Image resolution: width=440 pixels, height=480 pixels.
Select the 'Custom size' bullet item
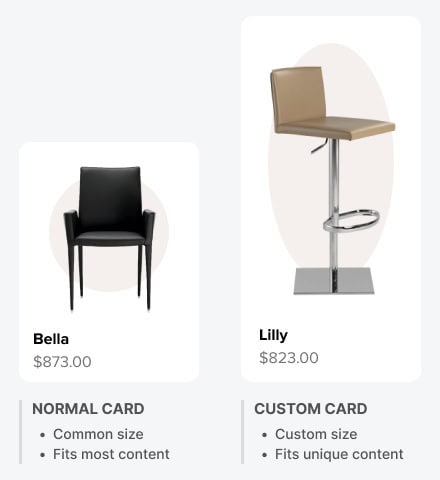tap(316, 434)
